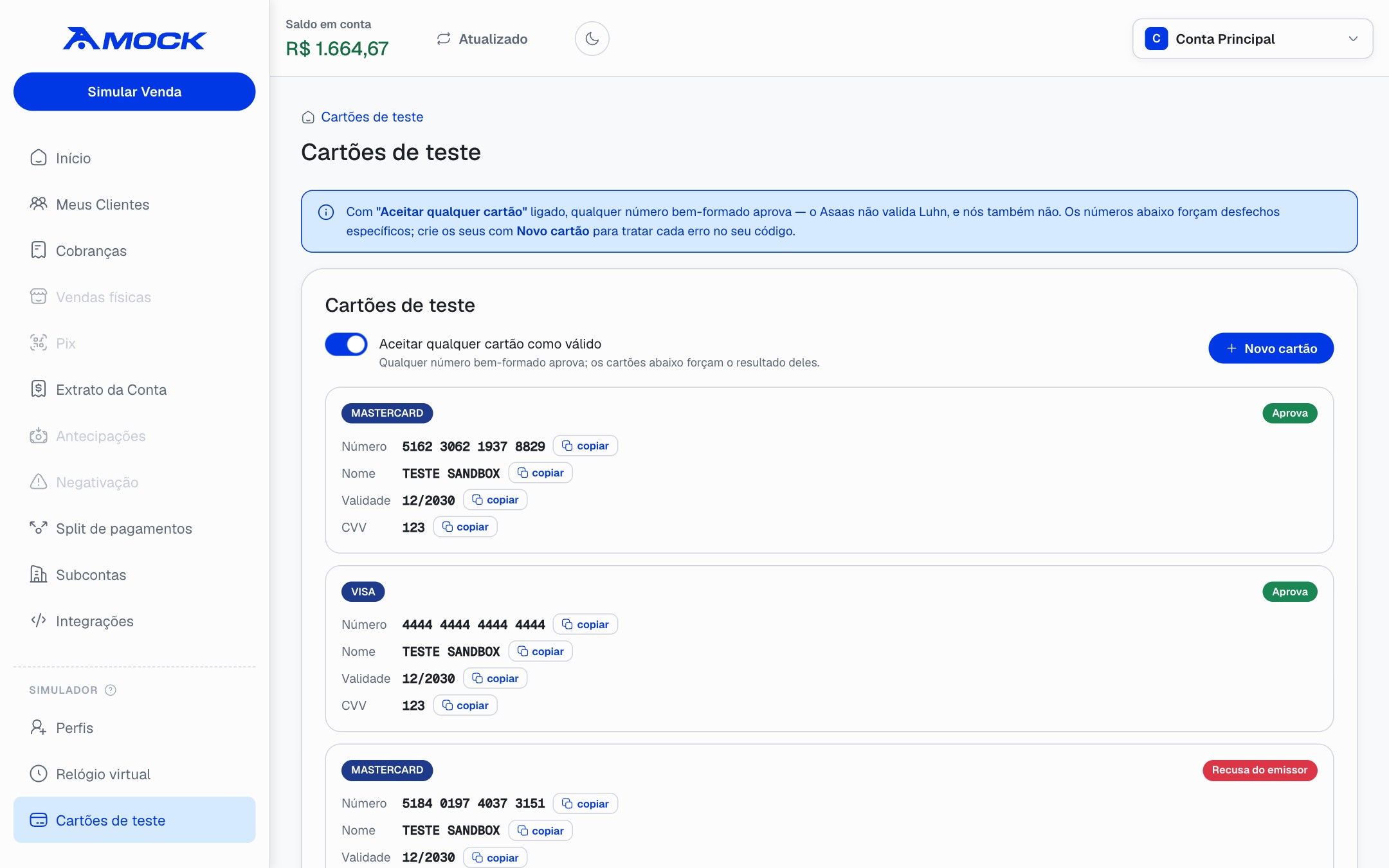Copy card number 5162 3062 1937 8829
The image size is (1389, 868).
585,446
